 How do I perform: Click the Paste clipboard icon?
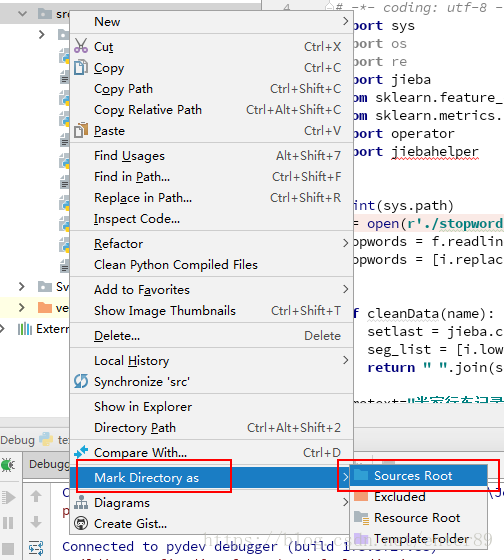click(81, 130)
